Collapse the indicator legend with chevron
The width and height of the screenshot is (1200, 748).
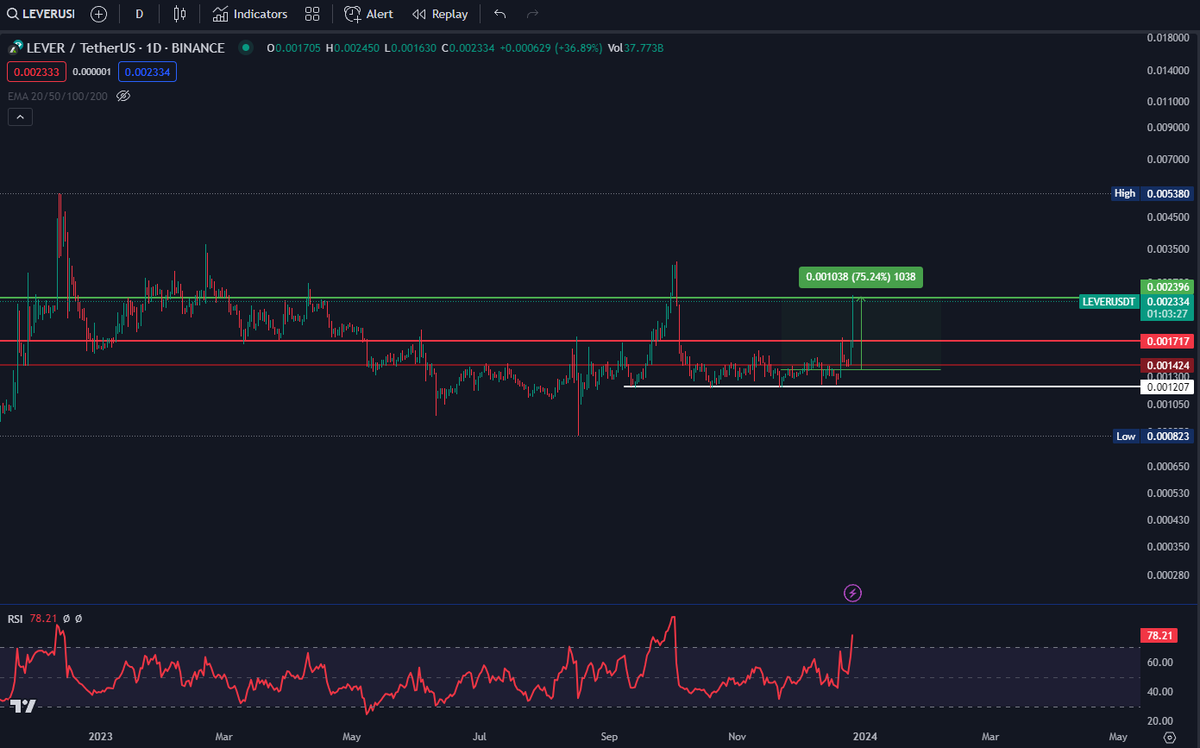point(20,117)
